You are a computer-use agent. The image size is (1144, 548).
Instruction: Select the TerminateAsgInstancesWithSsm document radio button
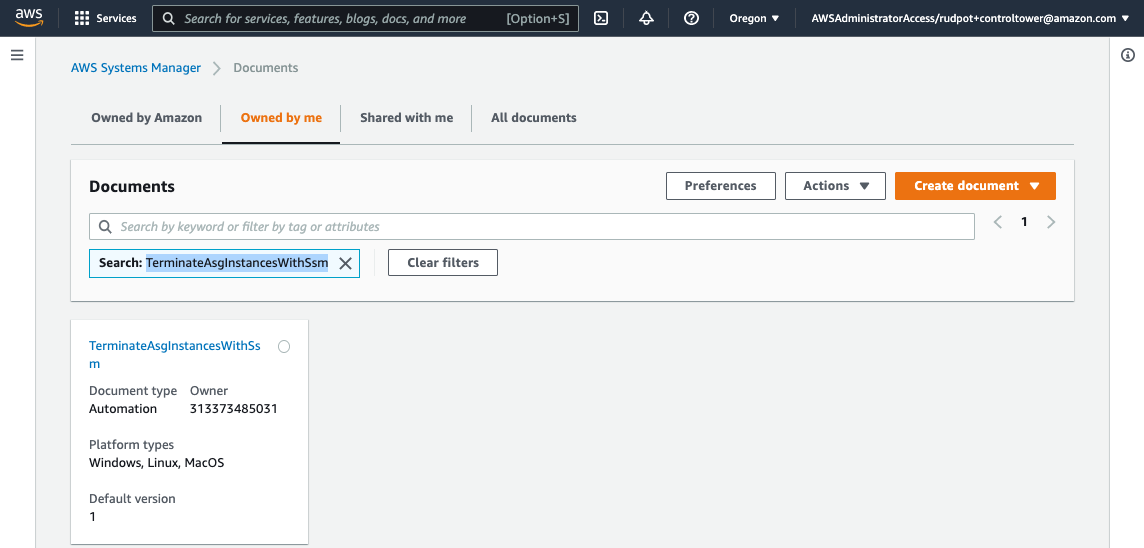[x=284, y=347]
